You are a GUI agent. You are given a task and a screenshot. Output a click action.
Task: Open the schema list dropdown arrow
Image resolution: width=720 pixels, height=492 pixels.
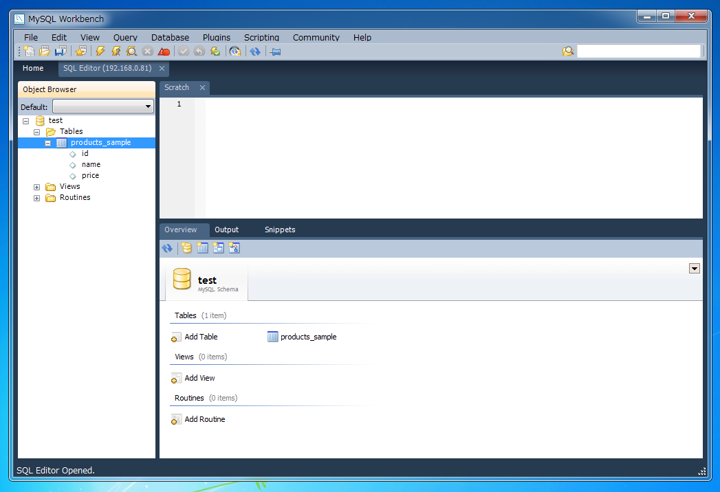tap(694, 269)
